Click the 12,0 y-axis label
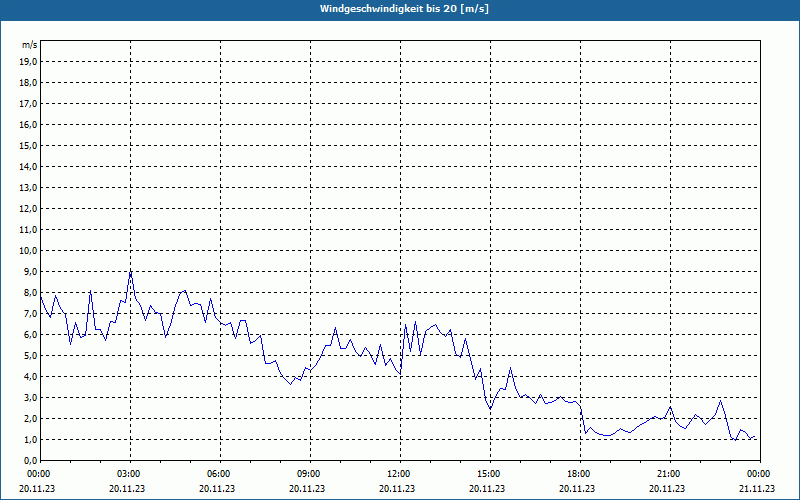The height and width of the screenshot is (500, 800). pyautogui.click(x=28, y=209)
